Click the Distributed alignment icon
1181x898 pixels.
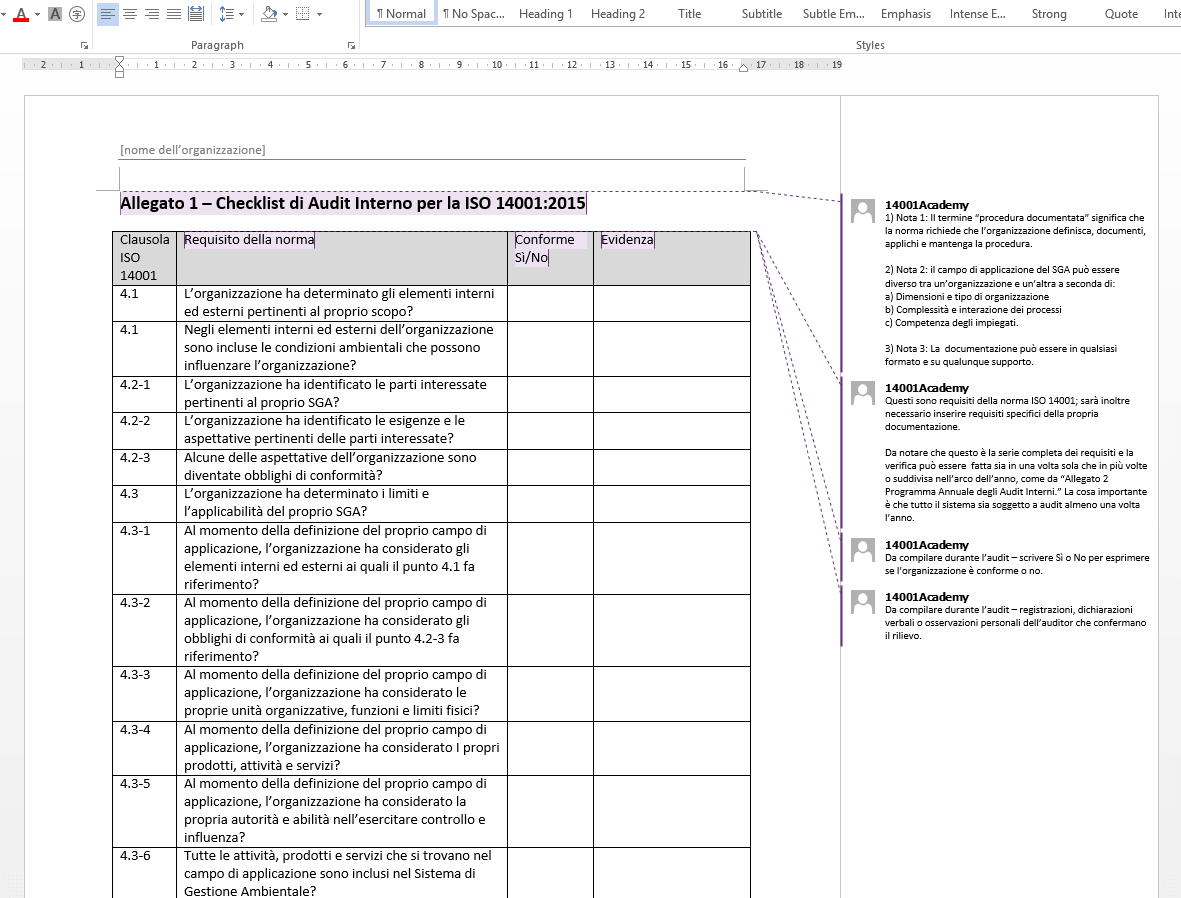(196, 14)
